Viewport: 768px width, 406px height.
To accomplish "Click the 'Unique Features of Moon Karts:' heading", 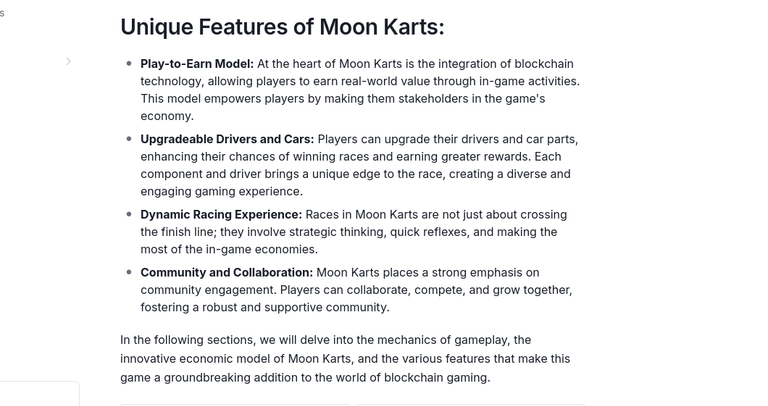I will pos(282,27).
